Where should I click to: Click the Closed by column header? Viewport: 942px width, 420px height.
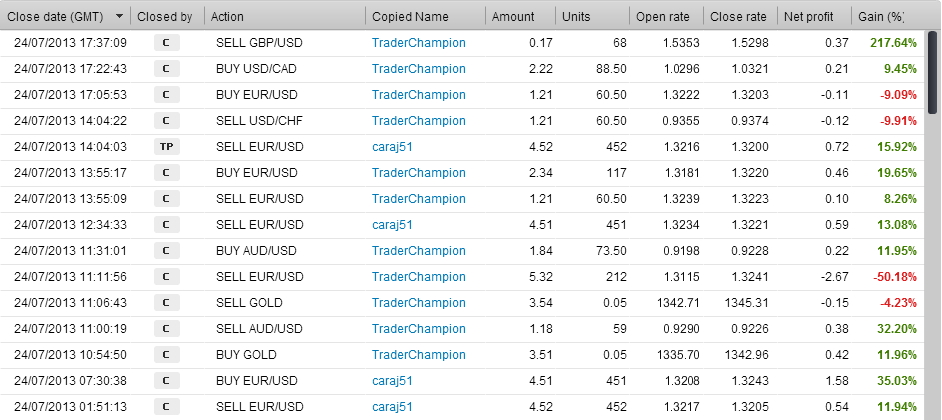coord(165,17)
